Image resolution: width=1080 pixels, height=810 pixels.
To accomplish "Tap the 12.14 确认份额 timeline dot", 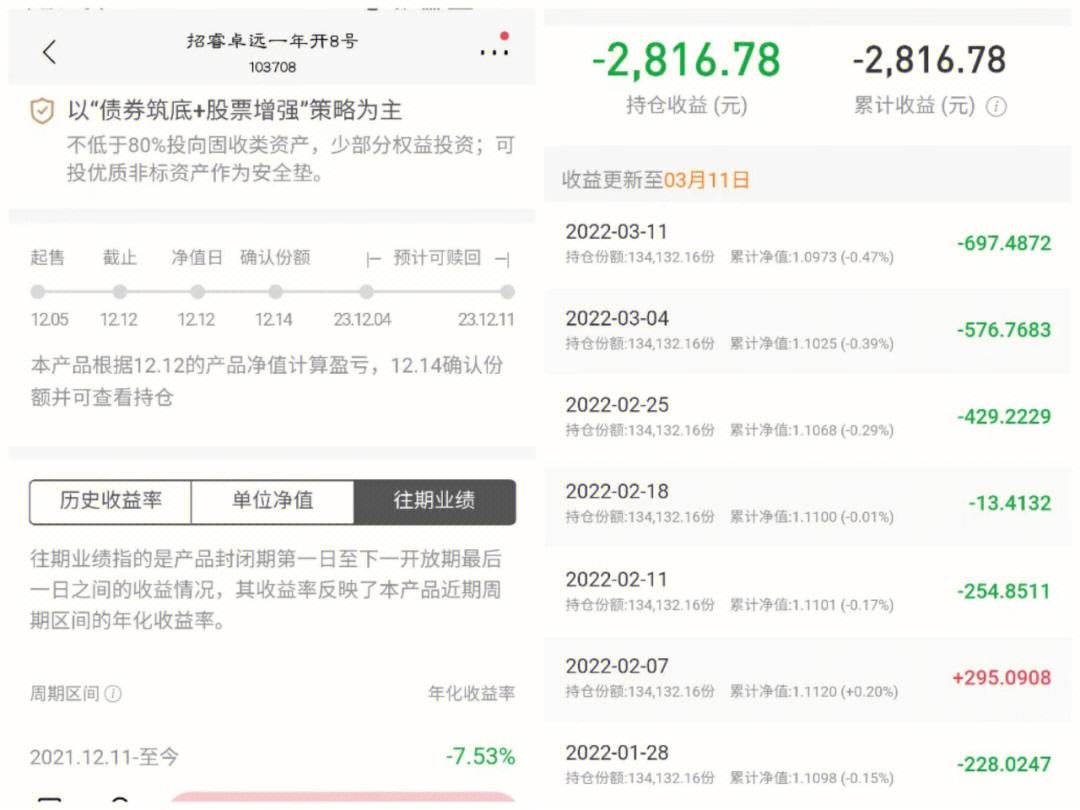I will coord(276,292).
